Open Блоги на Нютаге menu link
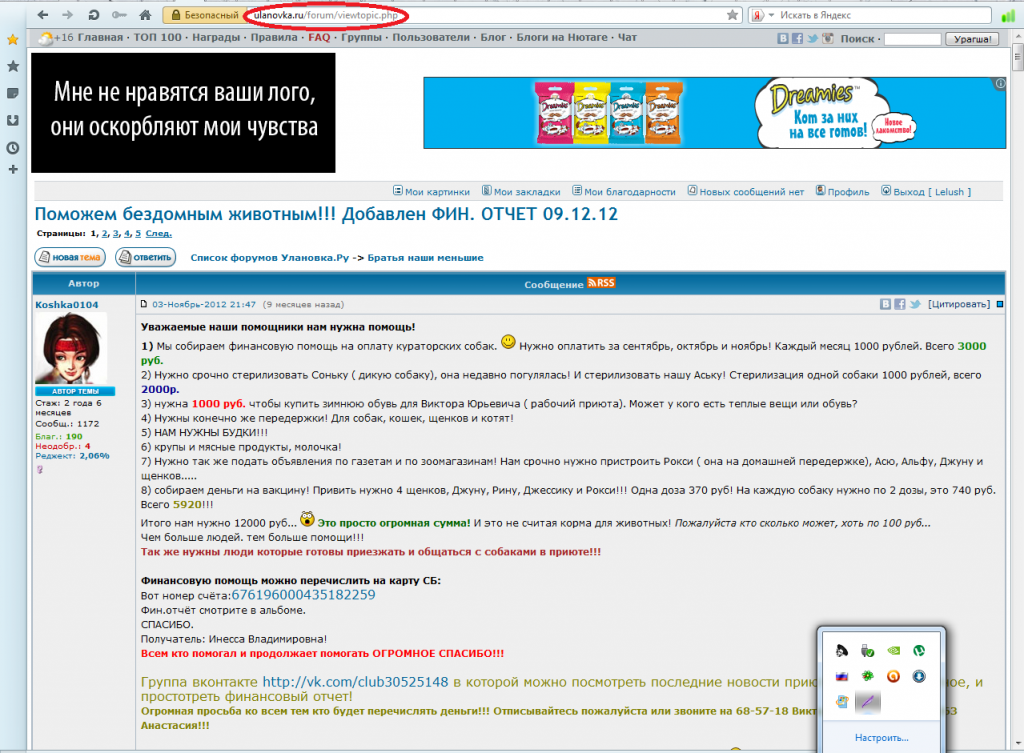 [562, 37]
